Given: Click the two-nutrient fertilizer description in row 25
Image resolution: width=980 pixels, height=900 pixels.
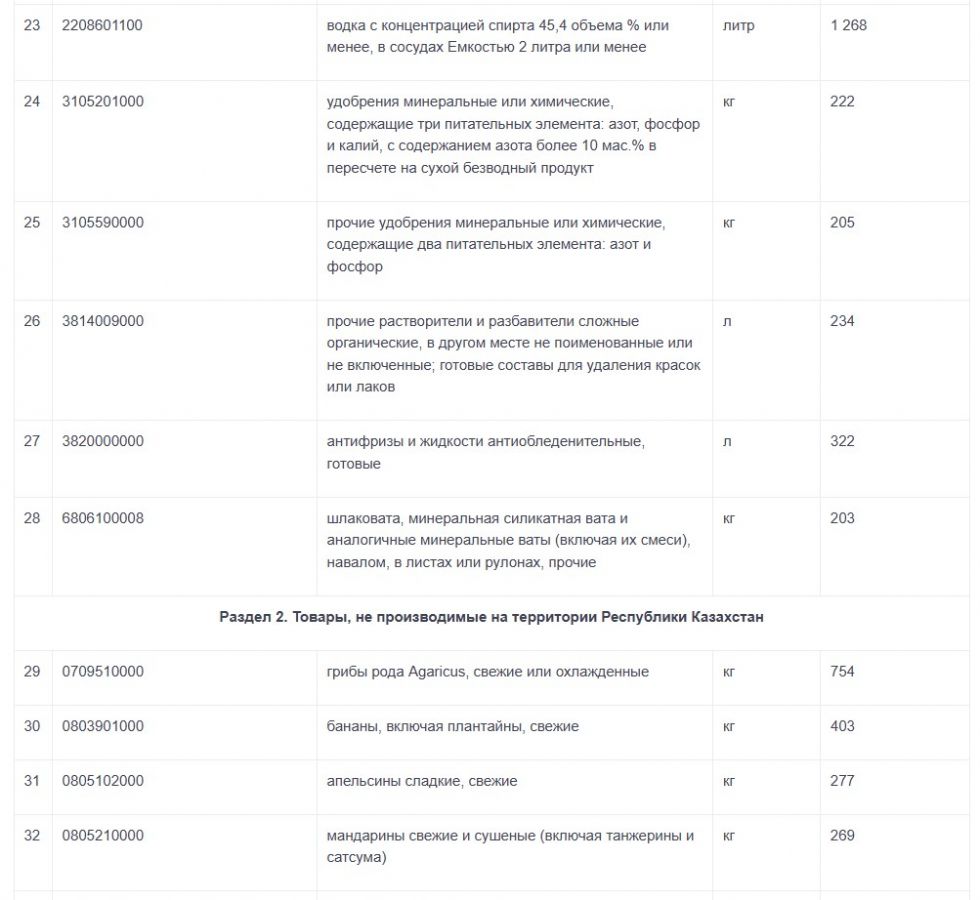Looking at the screenshot, I should [495, 244].
